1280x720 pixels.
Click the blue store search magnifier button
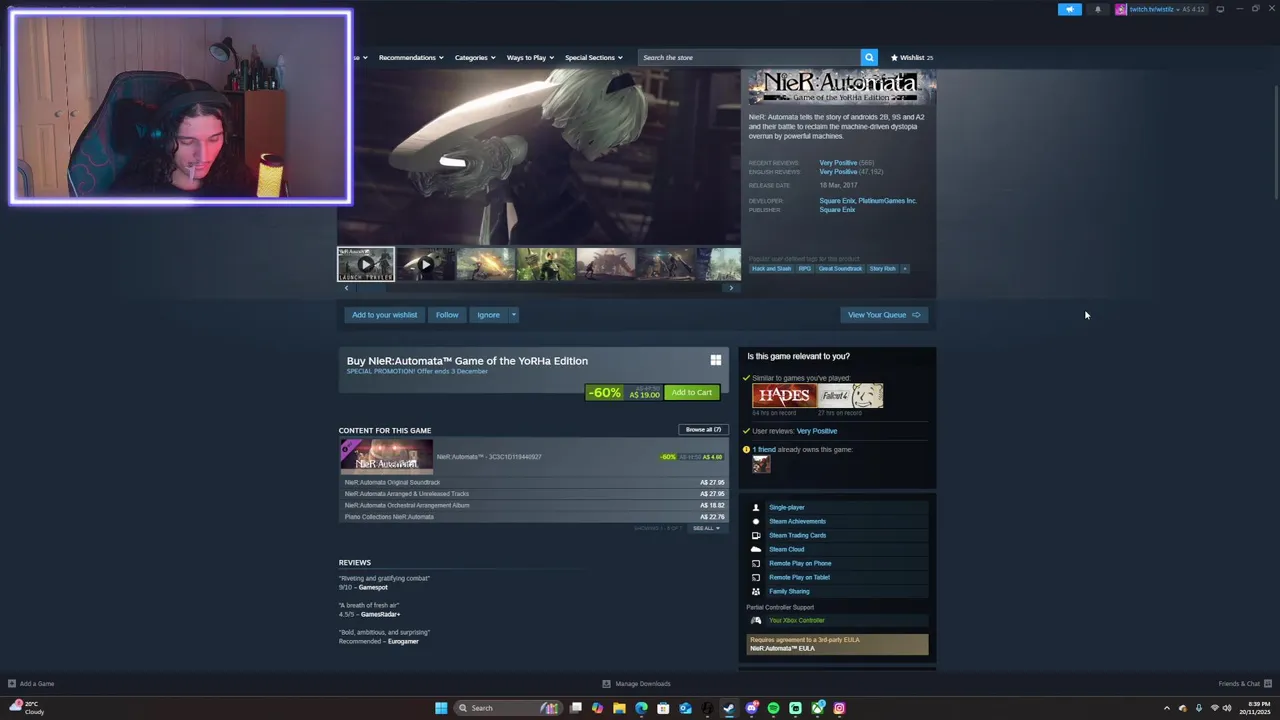tap(869, 57)
